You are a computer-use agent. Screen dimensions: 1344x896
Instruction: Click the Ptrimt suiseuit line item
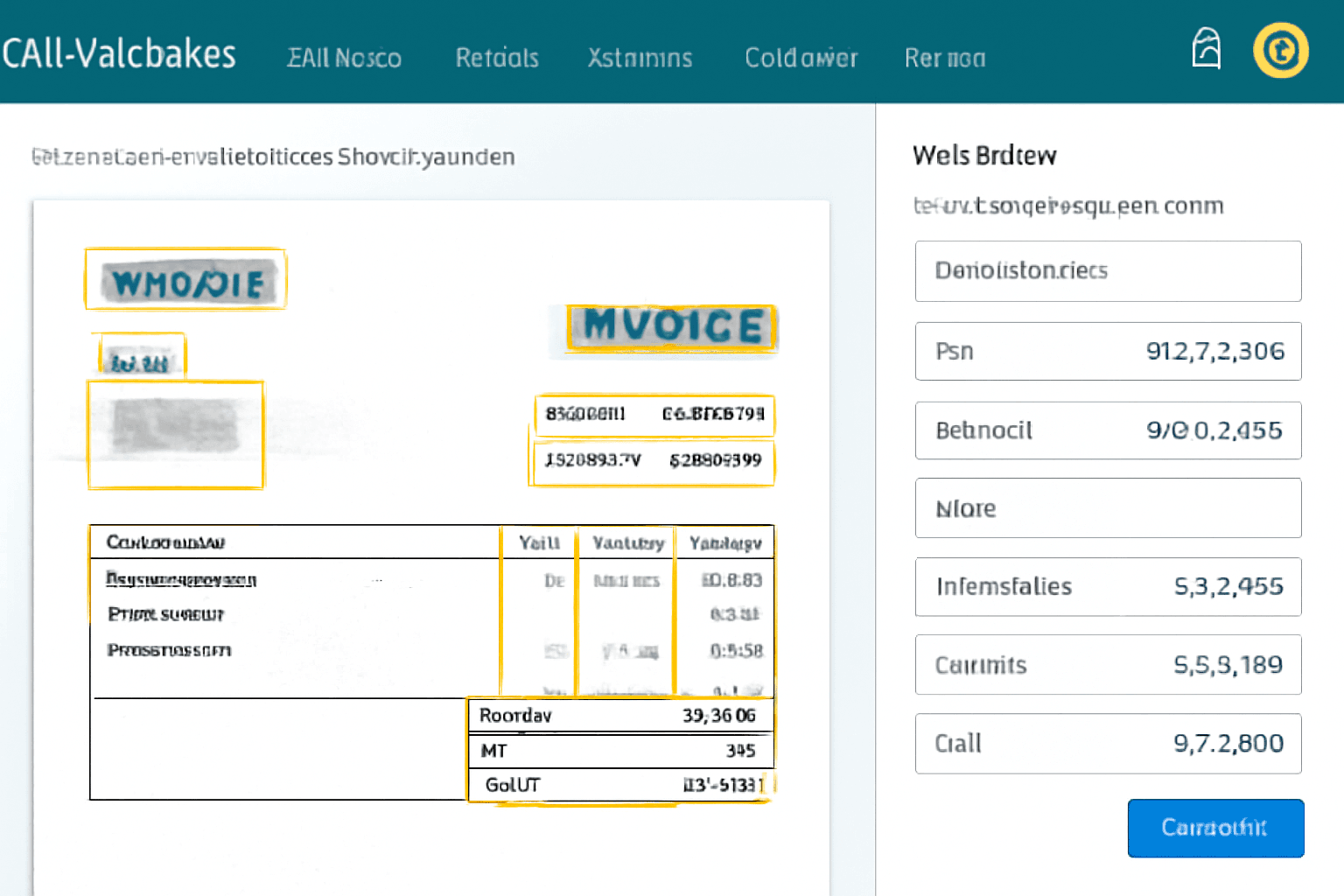point(166,614)
